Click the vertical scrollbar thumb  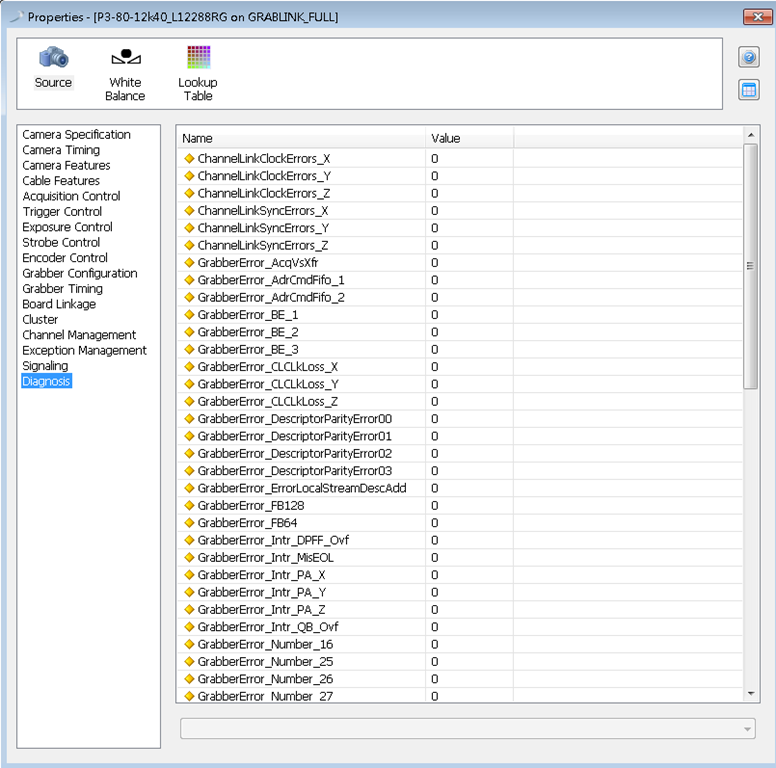point(751,266)
